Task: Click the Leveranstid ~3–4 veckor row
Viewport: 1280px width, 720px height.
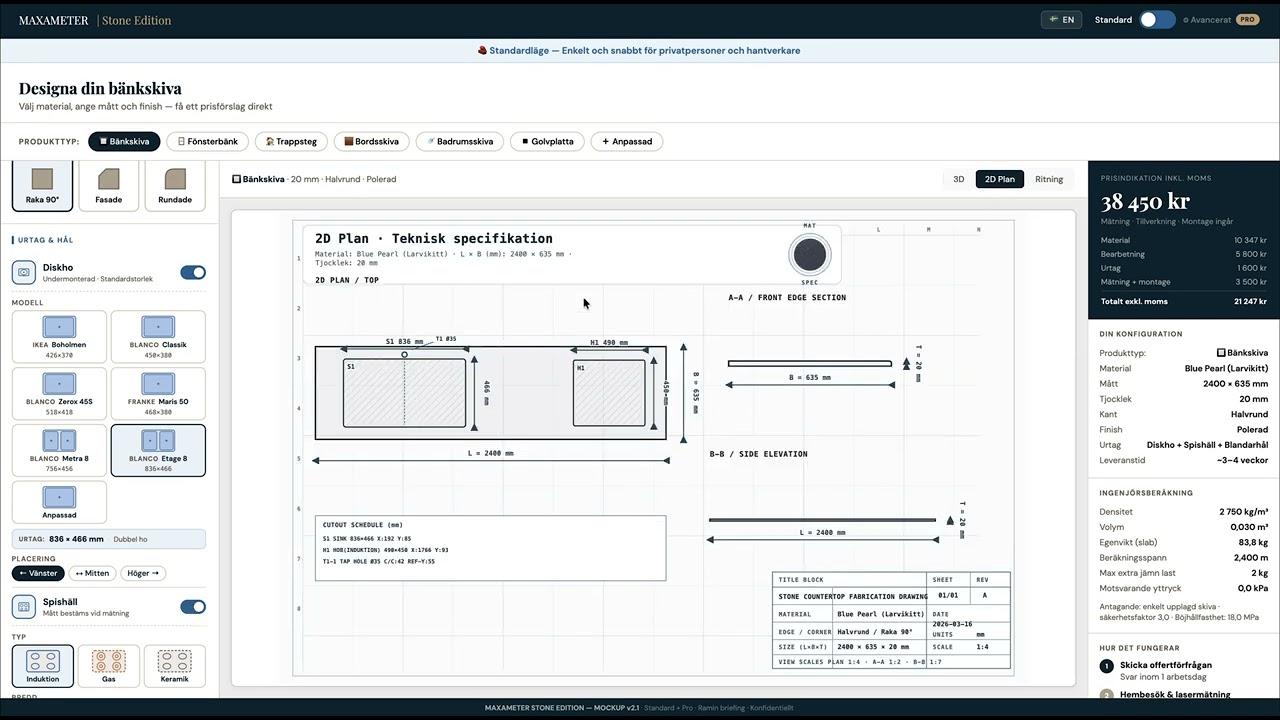Action: point(1183,460)
